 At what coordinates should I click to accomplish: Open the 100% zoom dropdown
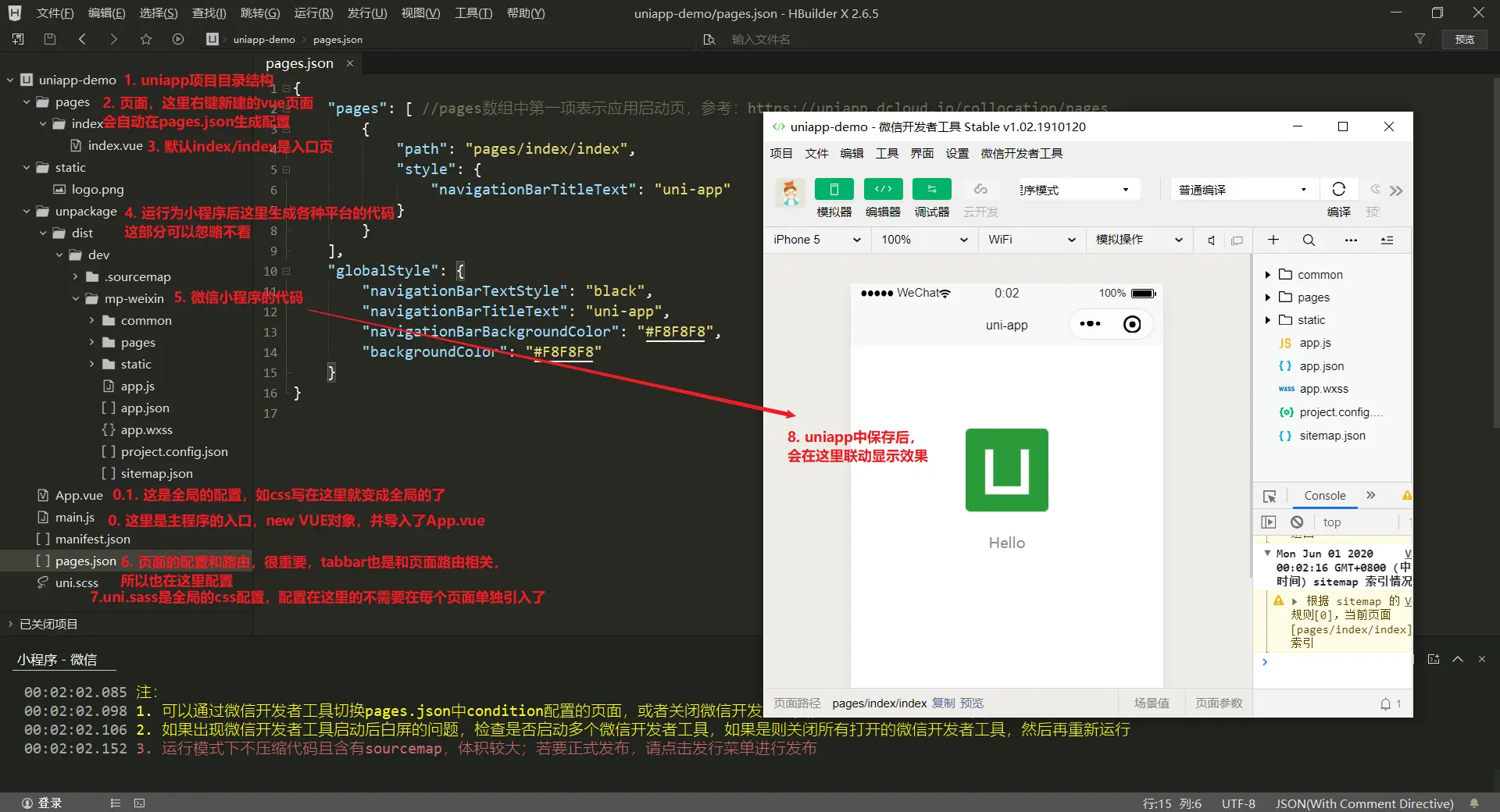point(924,240)
